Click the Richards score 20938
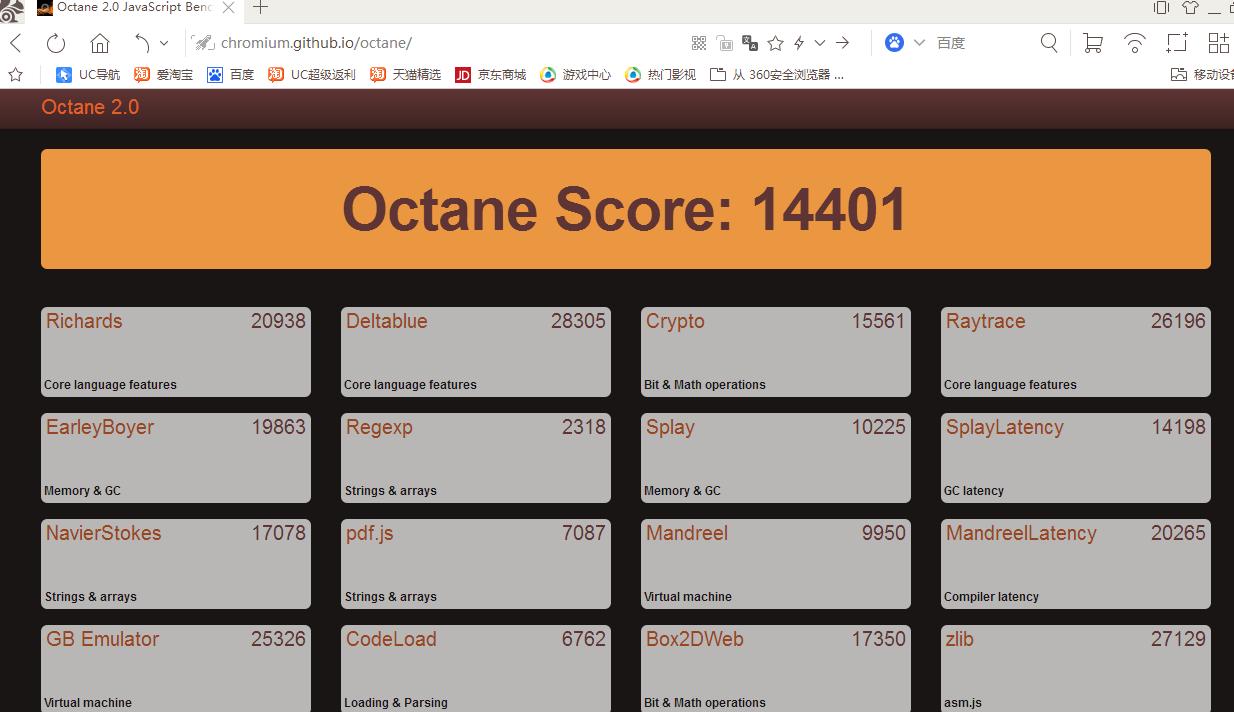This screenshot has height=712, width=1234. point(278,321)
